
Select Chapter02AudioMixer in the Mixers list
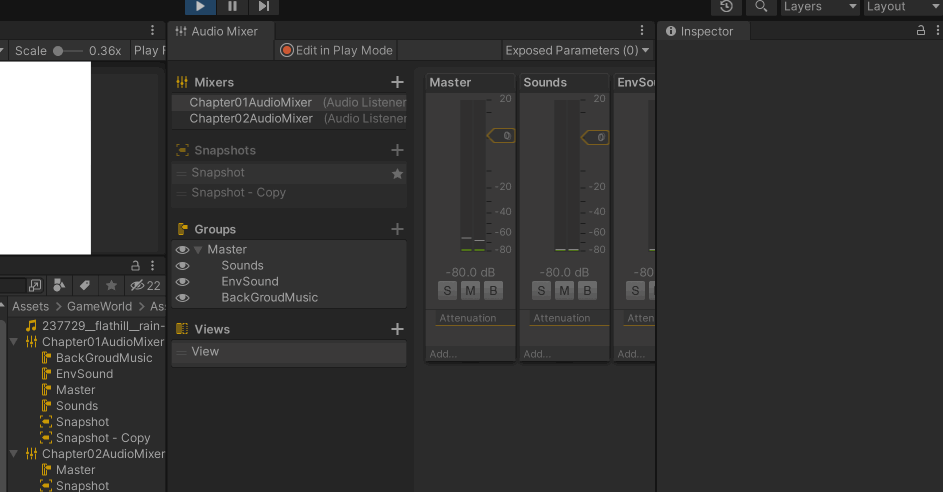tap(251, 118)
